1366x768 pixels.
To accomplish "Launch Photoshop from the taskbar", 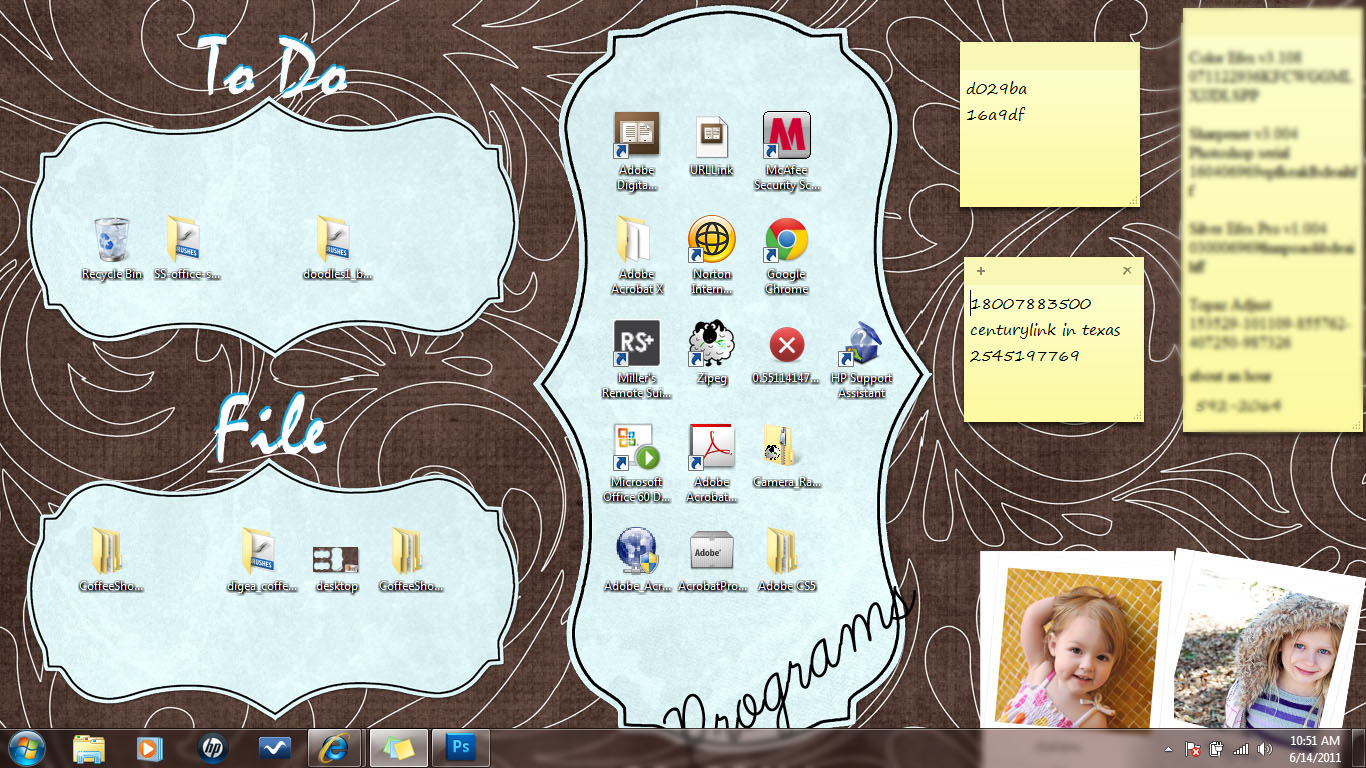I will point(461,747).
